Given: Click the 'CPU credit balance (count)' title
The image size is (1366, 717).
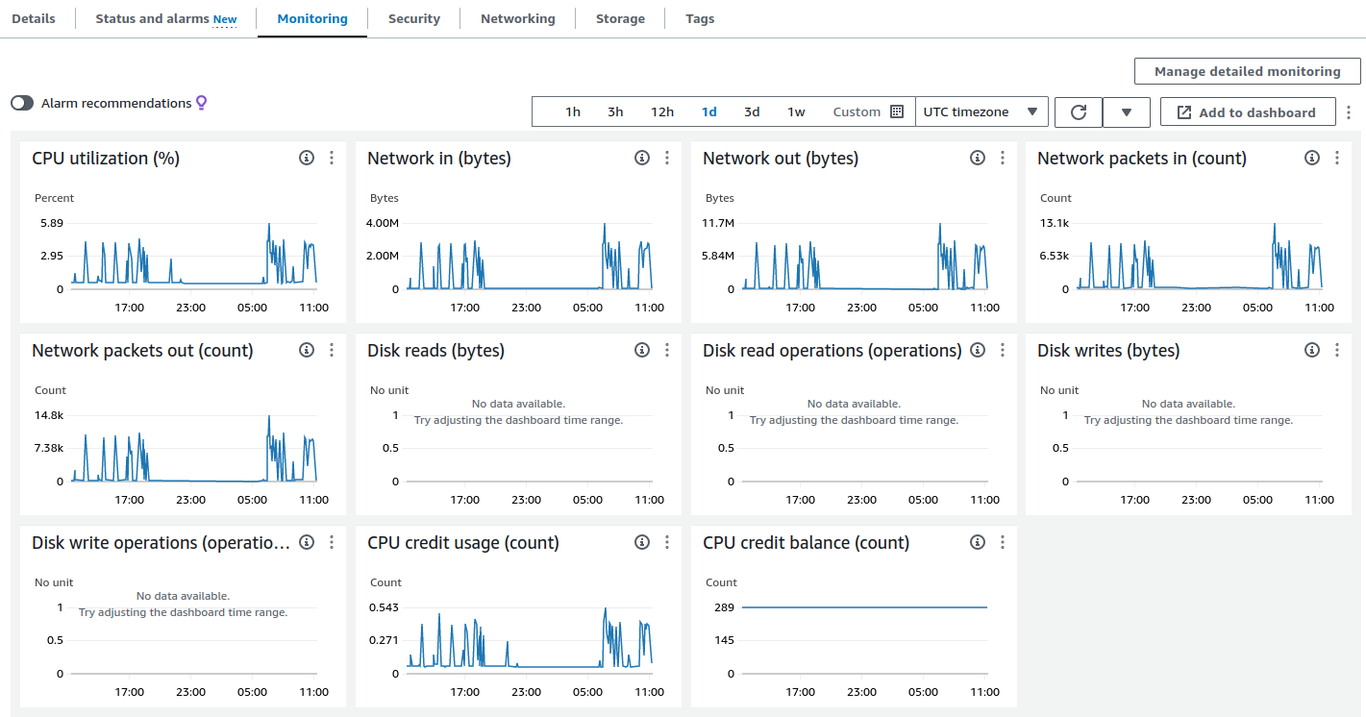Looking at the screenshot, I should 806,542.
